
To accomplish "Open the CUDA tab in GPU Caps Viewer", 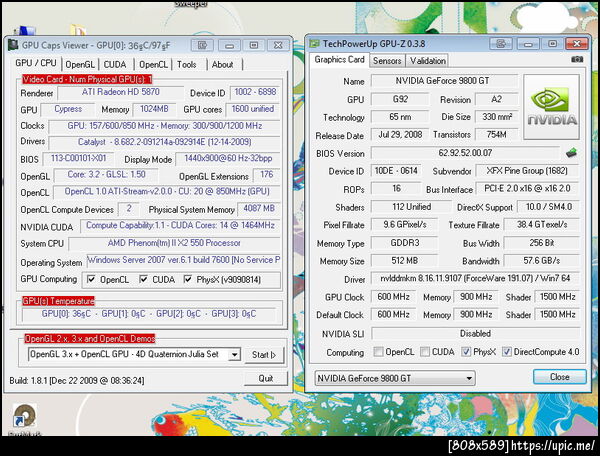I will coord(115,64).
